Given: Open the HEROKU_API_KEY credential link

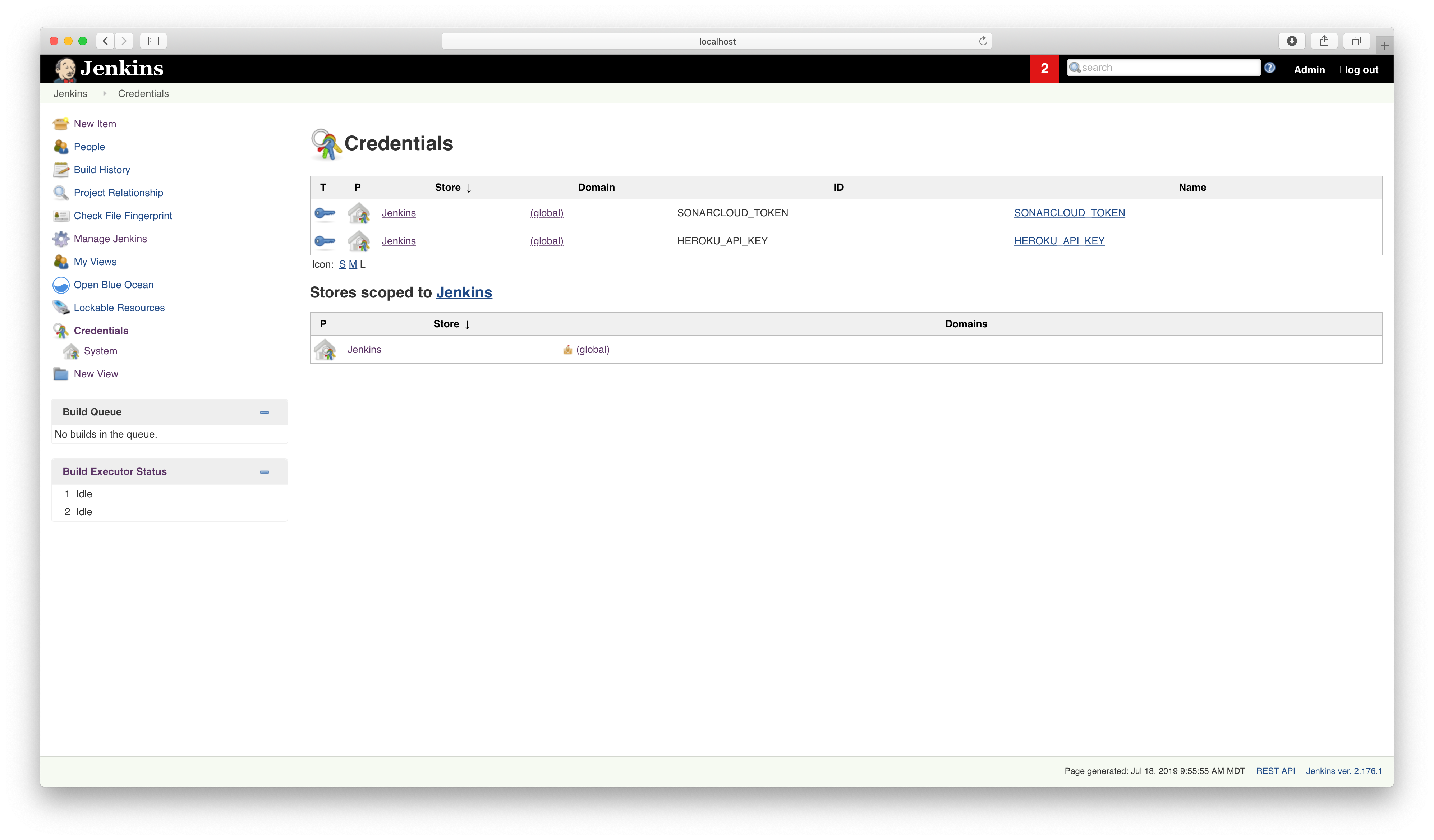Looking at the screenshot, I should (x=1059, y=241).
